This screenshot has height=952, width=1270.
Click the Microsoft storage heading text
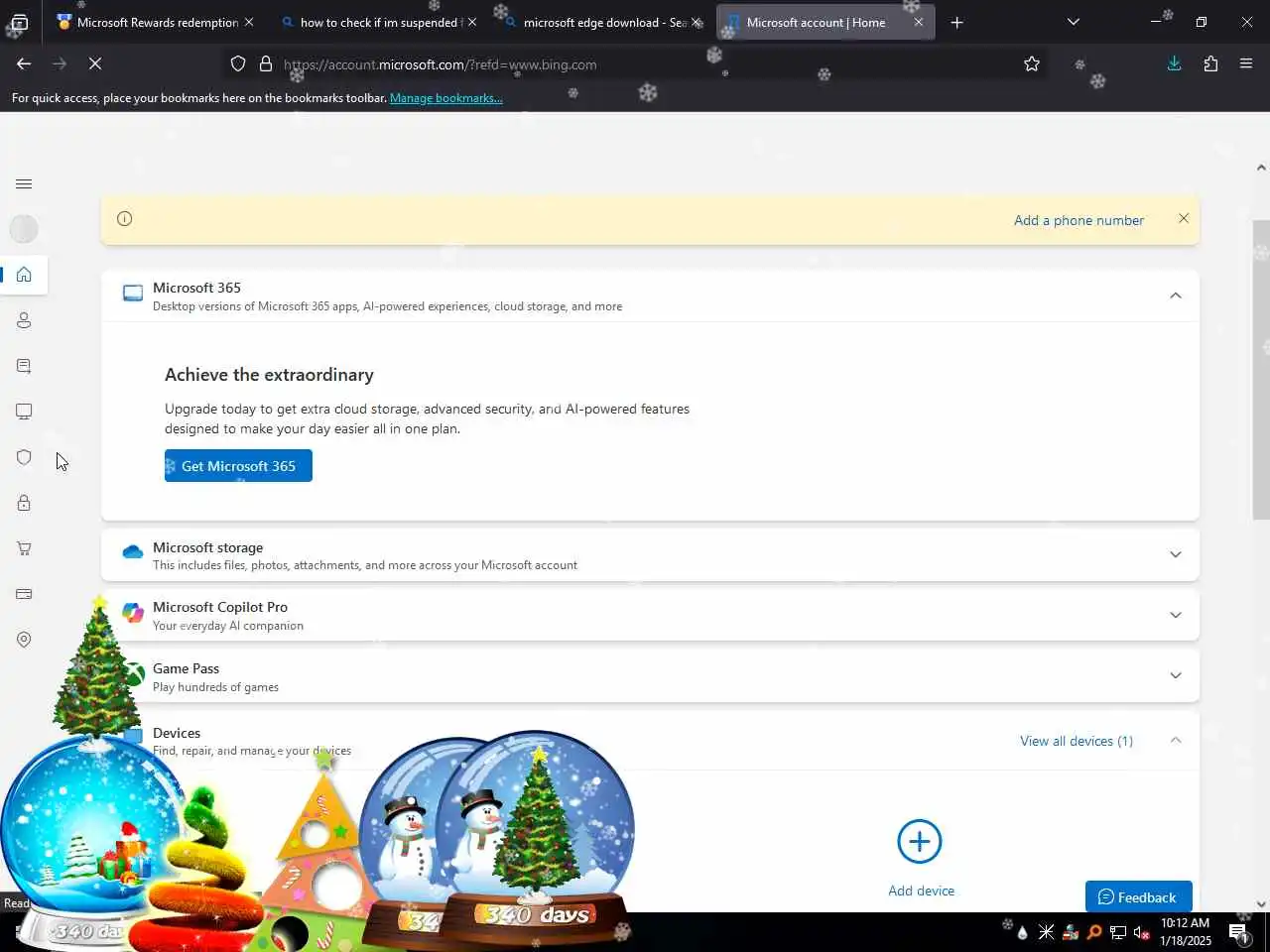[x=207, y=547]
